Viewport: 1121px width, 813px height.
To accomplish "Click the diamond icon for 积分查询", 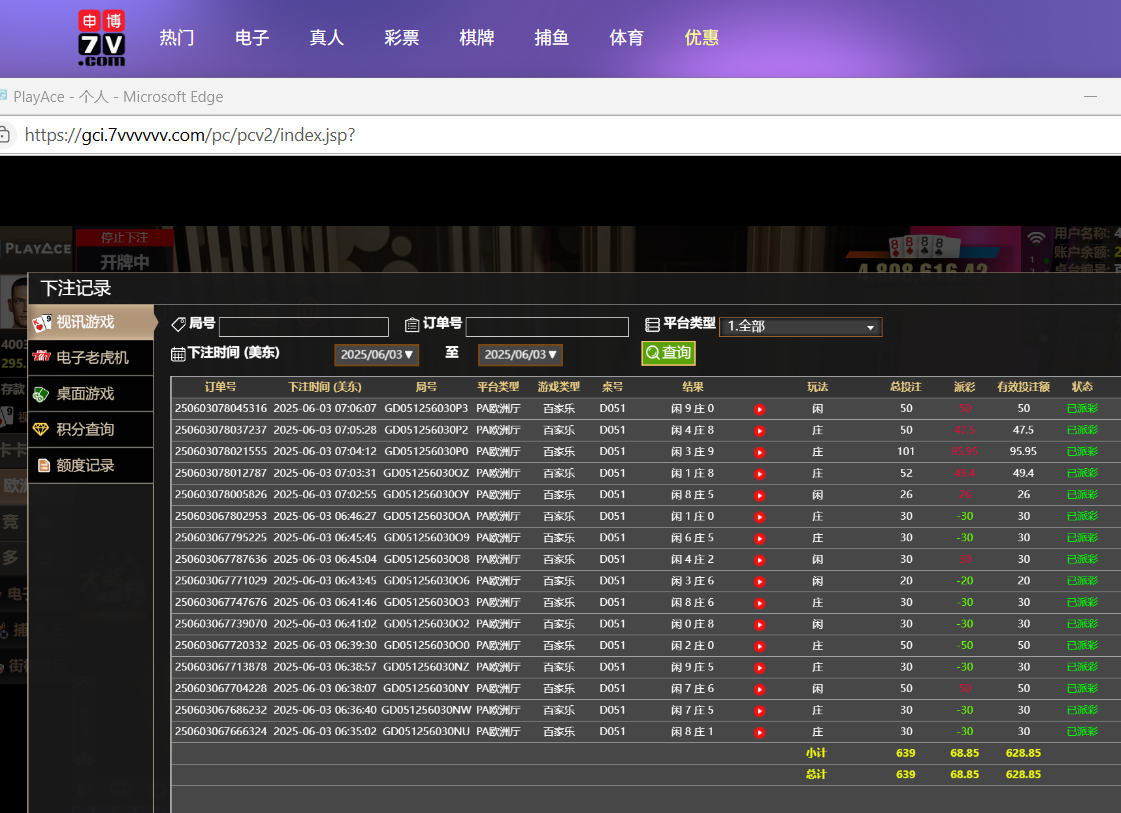I will coord(41,429).
